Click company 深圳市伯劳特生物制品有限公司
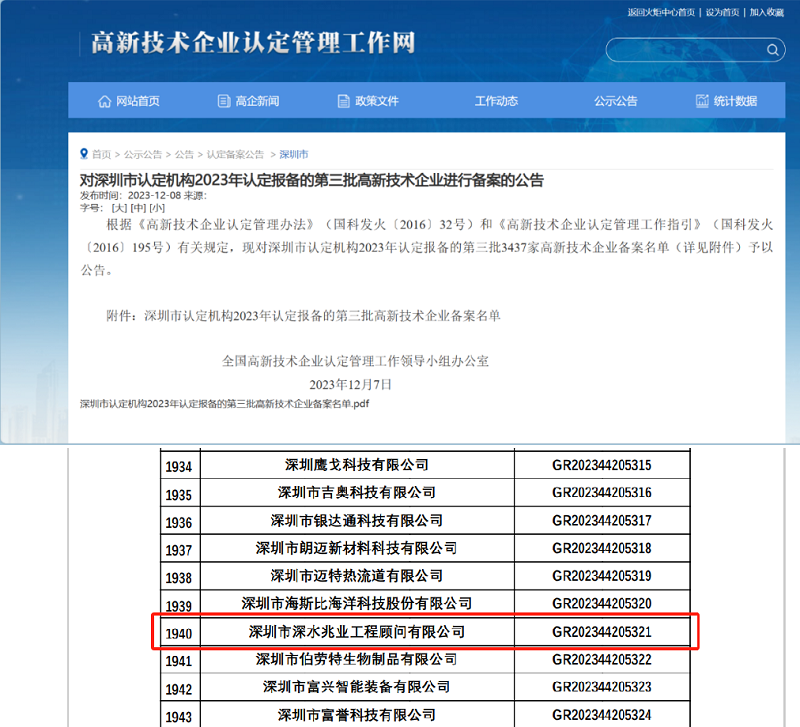Screen dimensions: 800x727 tap(357, 659)
